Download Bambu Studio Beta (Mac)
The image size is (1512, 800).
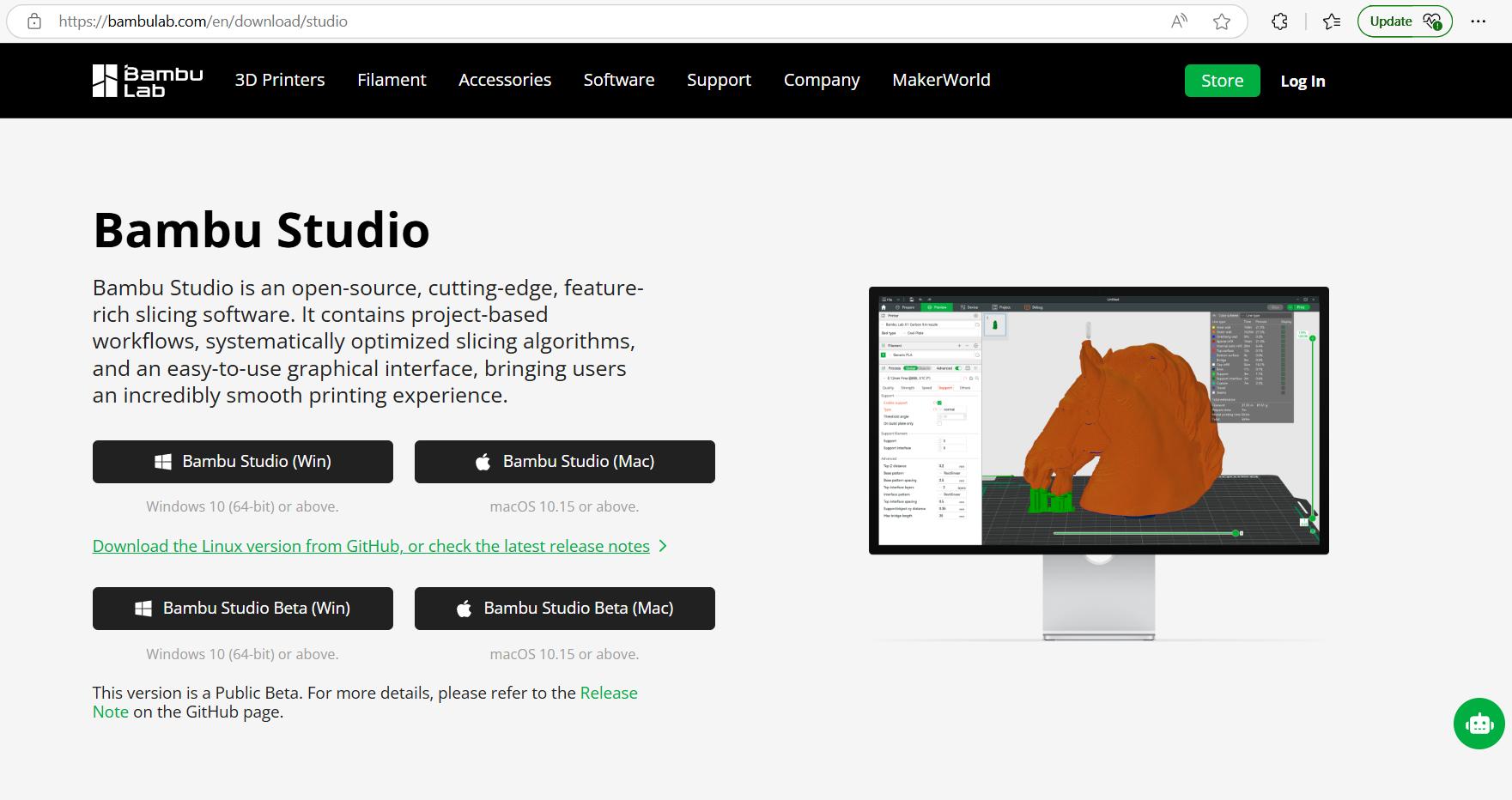565,609
